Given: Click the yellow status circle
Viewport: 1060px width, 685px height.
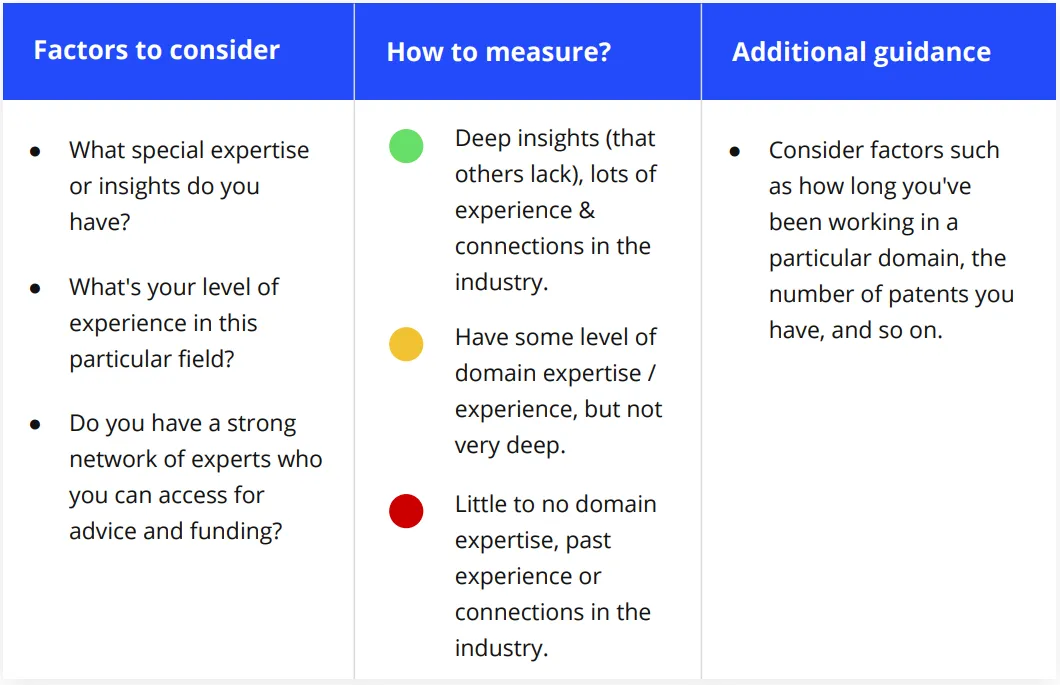Looking at the screenshot, I should pyautogui.click(x=406, y=344).
